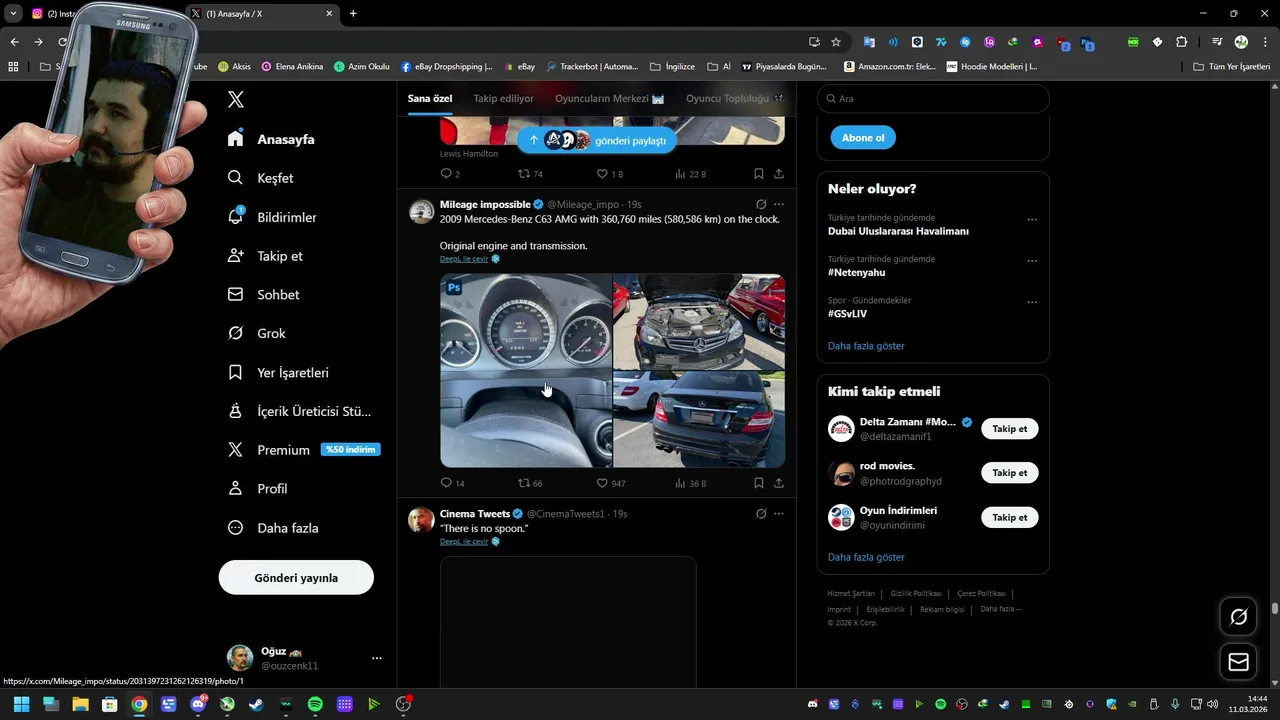Viewport: 1280px width, 720px height.
Task: Switch to Oyuncuların Merkezi tab
Action: pyautogui.click(x=610, y=98)
